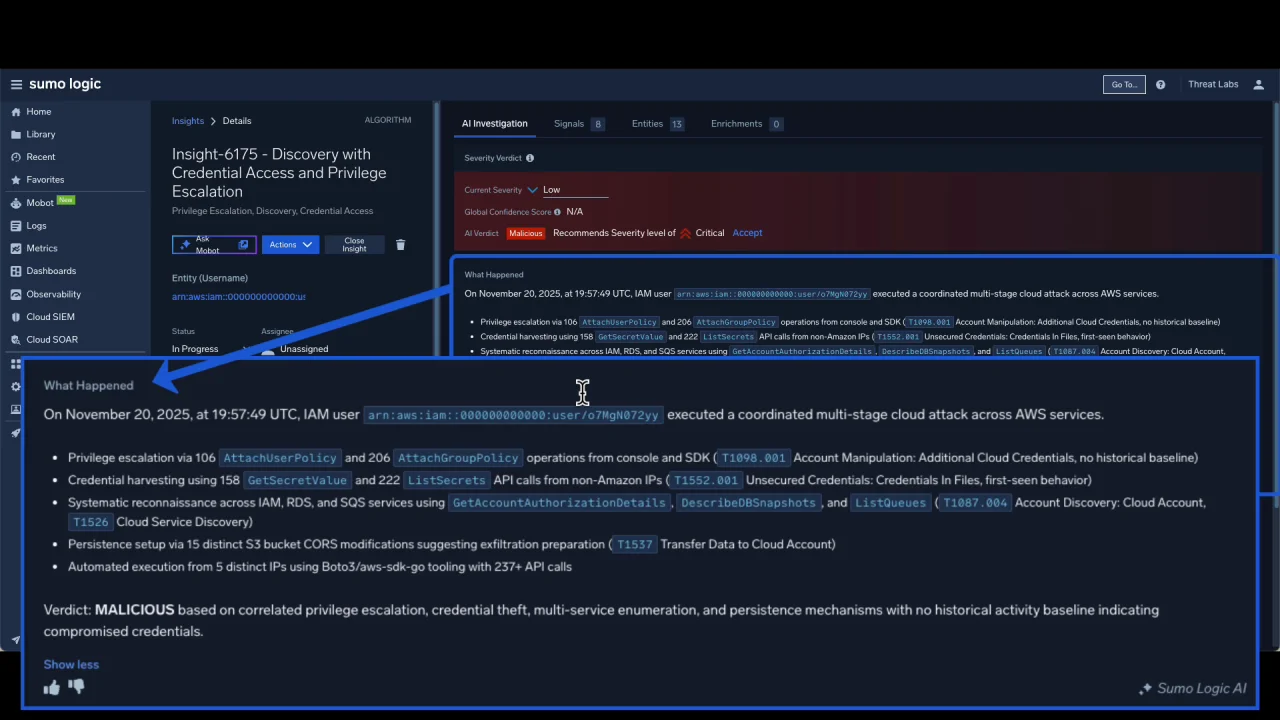This screenshot has width=1280, height=720.
Task: Open Cloud SIEM from the sidebar
Action: click(x=50, y=316)
